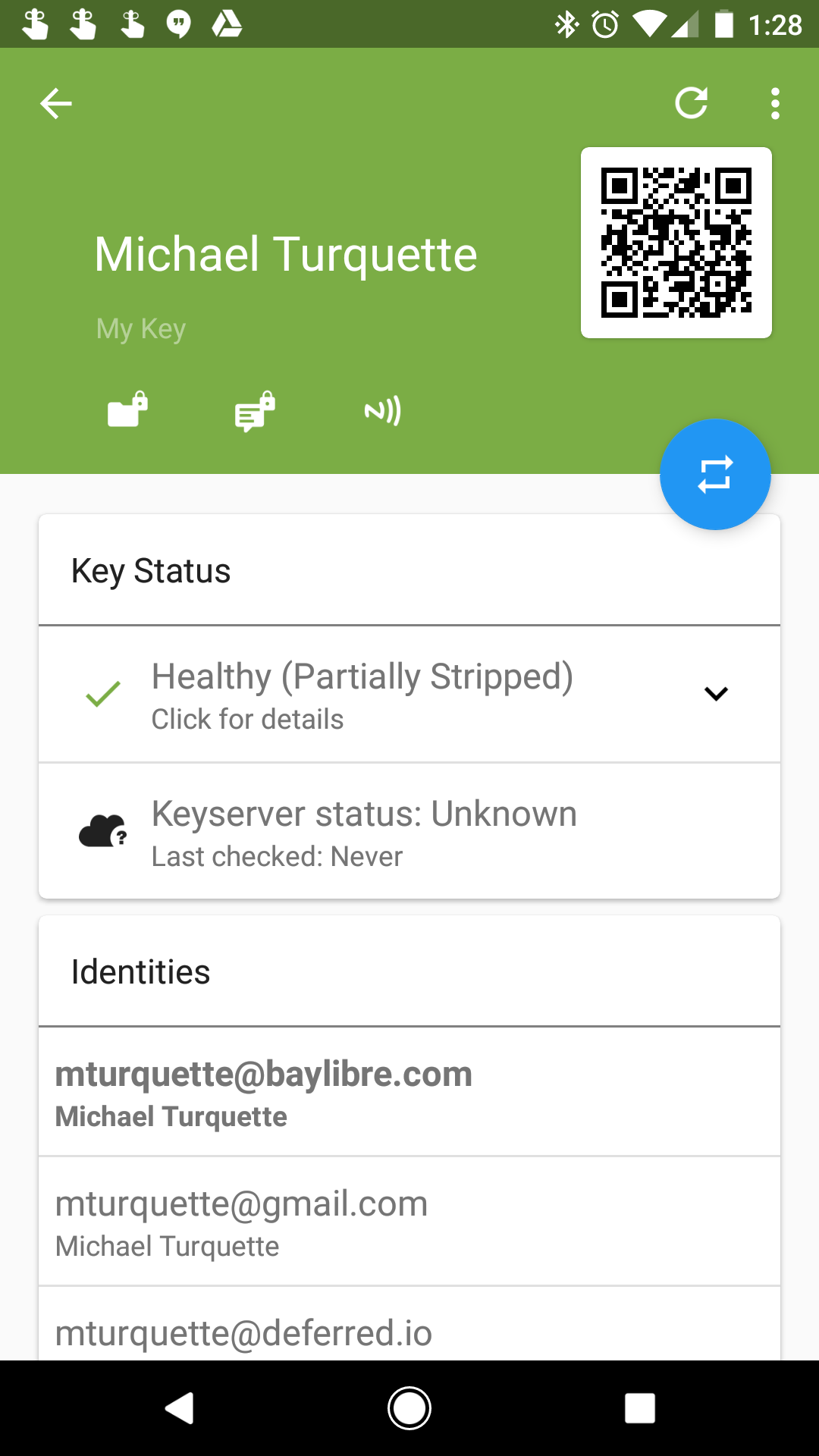Viewport: 819px width, 1456px height.
Task: Open Healthy (Partially Stripped) details row
Action: [x=409, y=694]
